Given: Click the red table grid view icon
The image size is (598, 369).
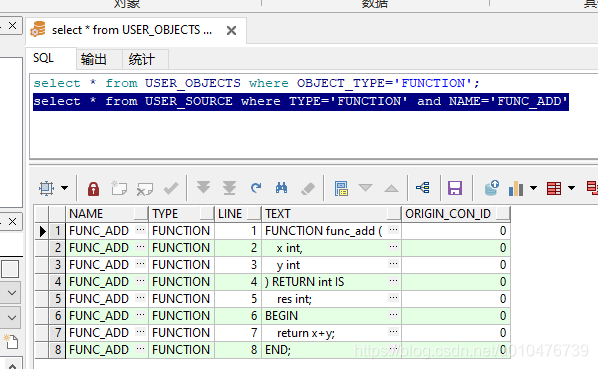Looking at the screenshot, I should (554, 188).
